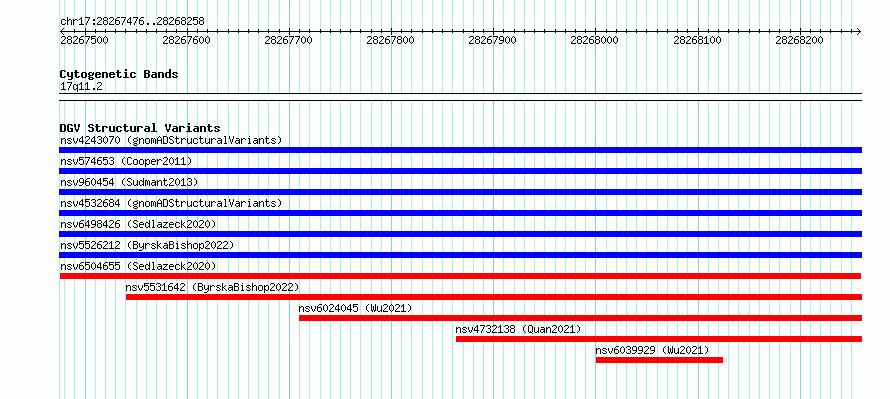The width and height of the screenshot is (890, 399).
Task: Click the blue bar under nsv6498426
Action: (x=460, y=234)
